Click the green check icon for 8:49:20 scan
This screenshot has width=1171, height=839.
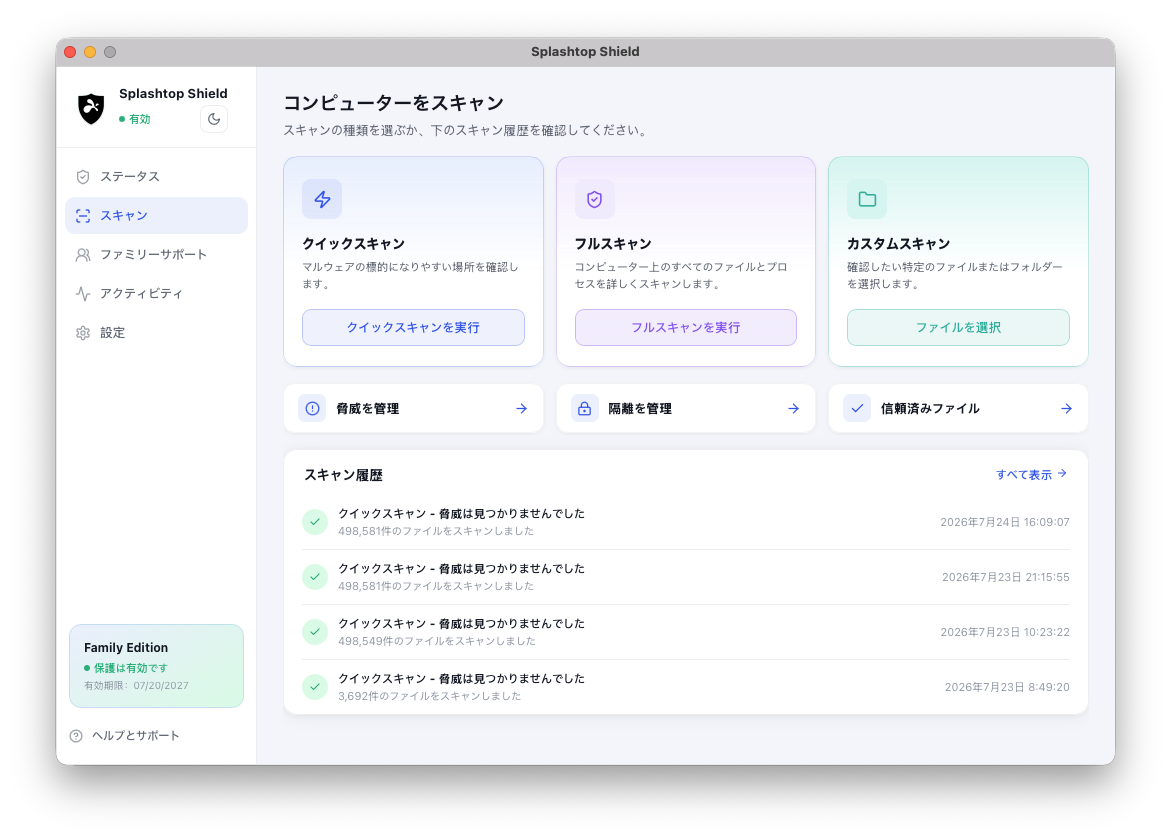coord(315,687)
